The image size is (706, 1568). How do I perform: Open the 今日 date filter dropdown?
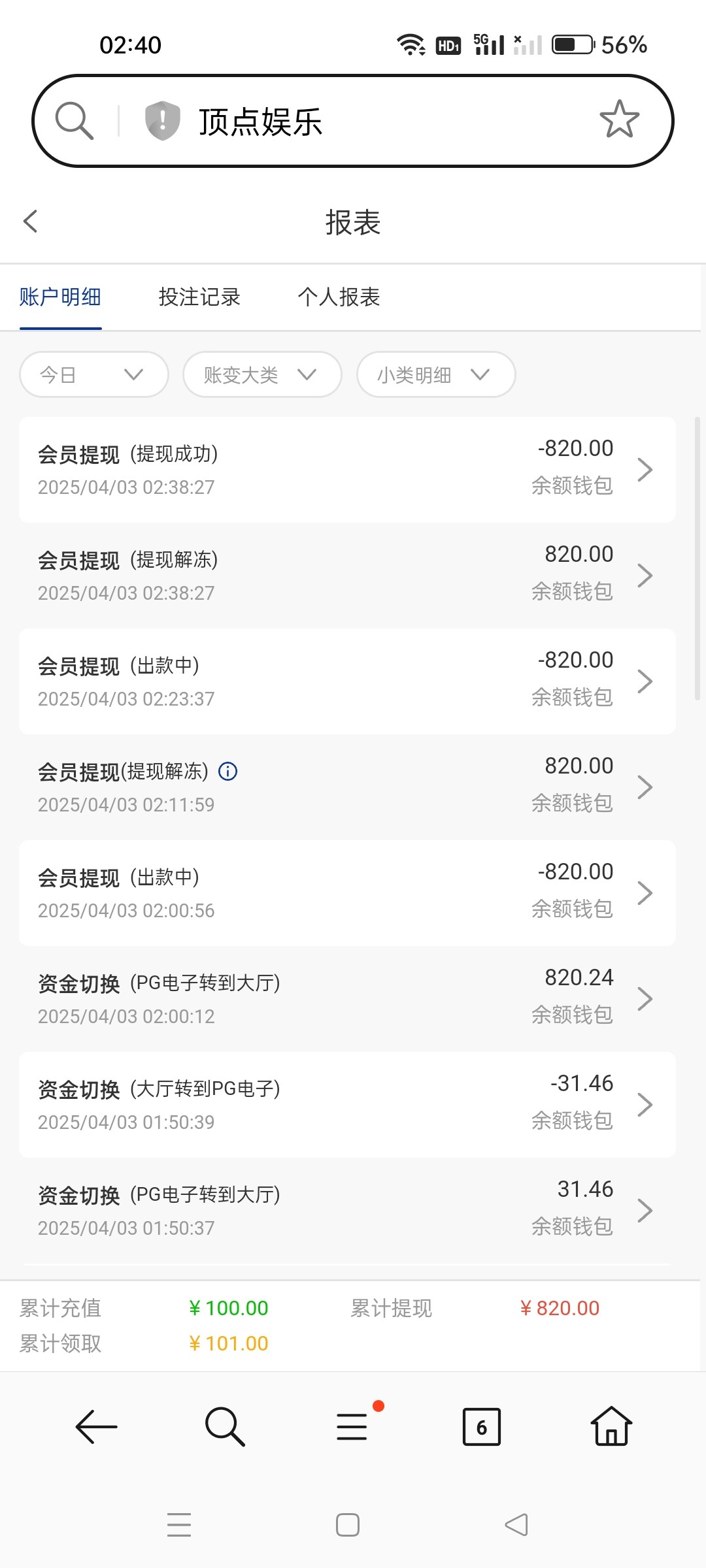(x=93, y=374)
